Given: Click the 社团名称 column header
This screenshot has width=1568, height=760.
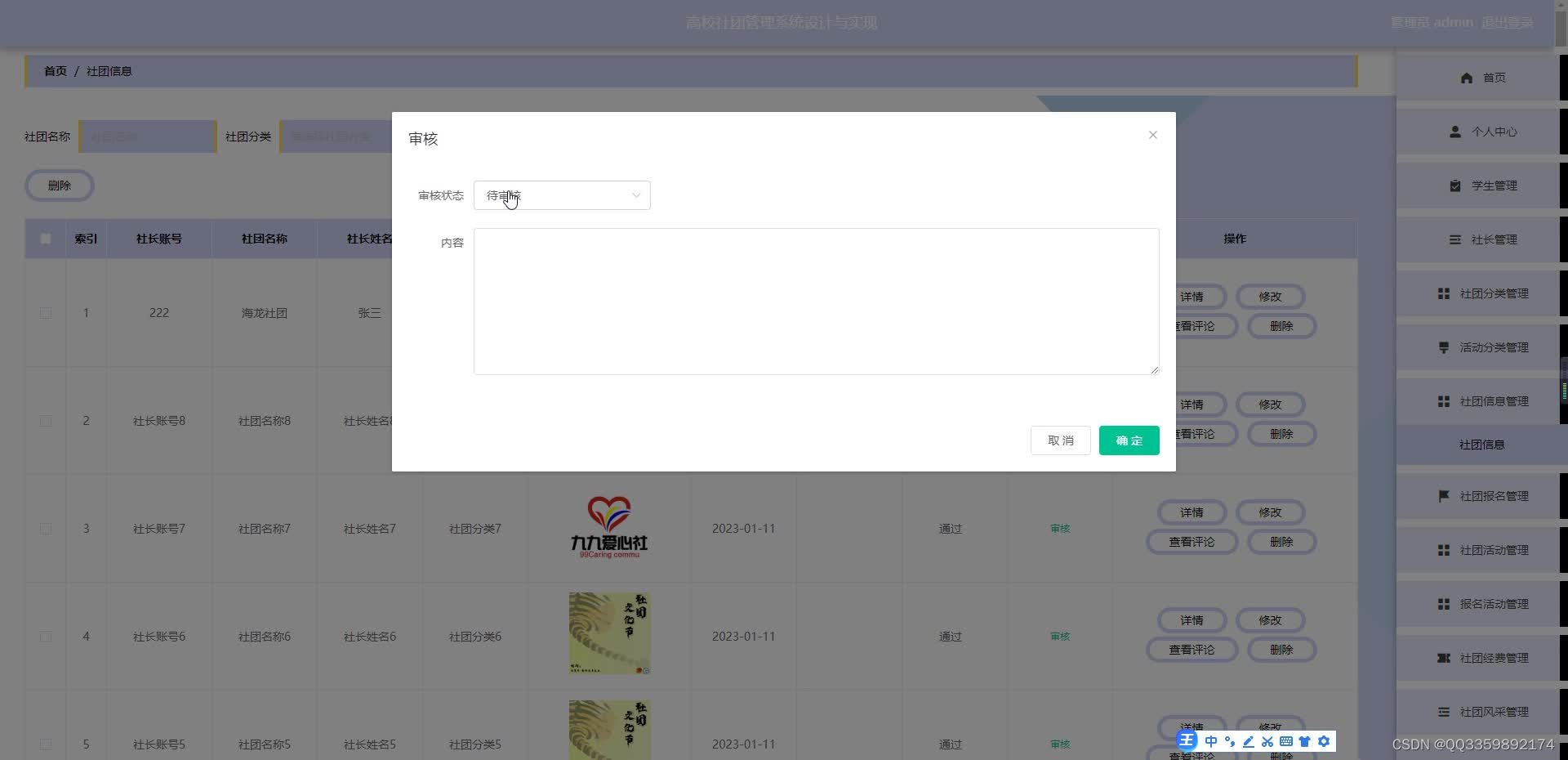Looking at the screenshot, I should click(x=264, y=239).
